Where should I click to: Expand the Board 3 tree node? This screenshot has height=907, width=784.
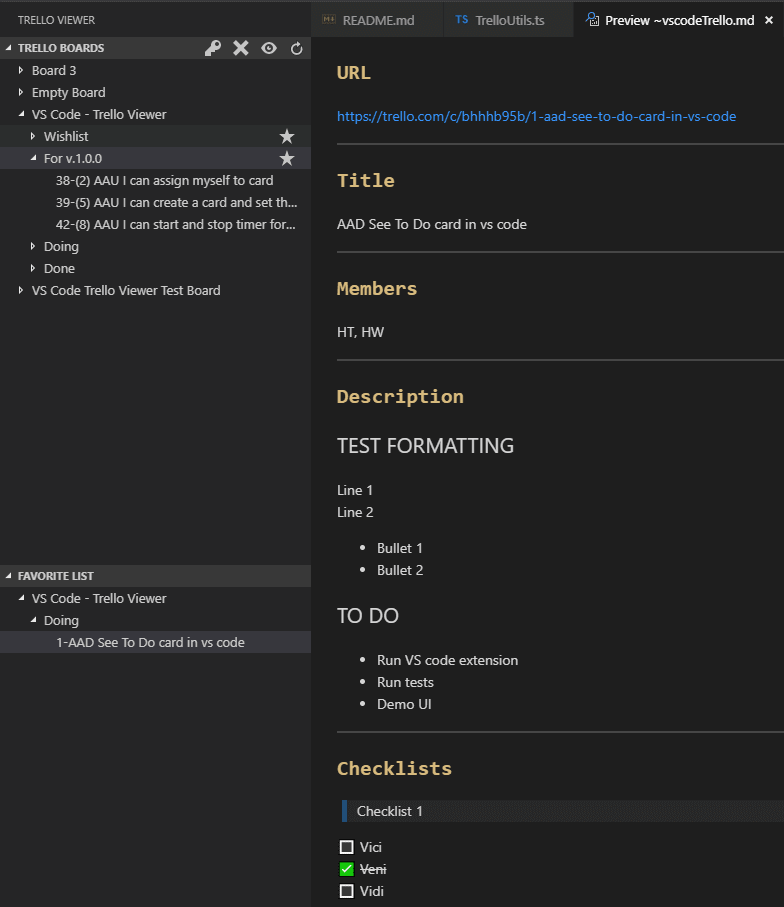coord(21,70)
